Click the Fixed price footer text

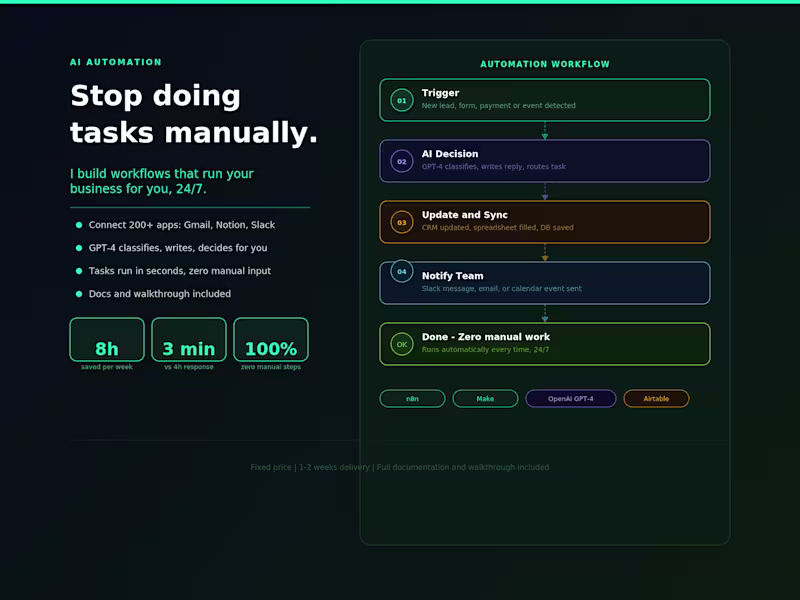coord(400,466)
